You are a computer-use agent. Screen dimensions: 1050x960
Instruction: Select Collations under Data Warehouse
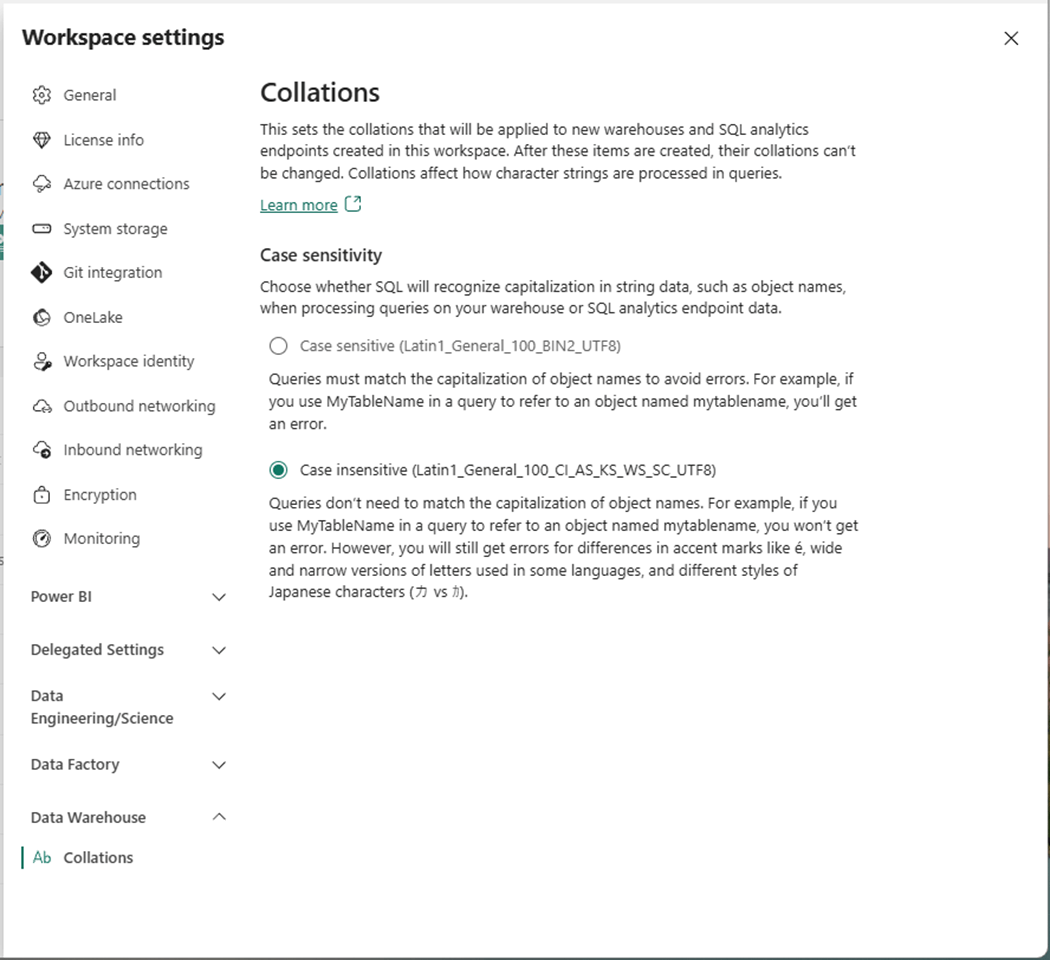(x=98, y=858)
